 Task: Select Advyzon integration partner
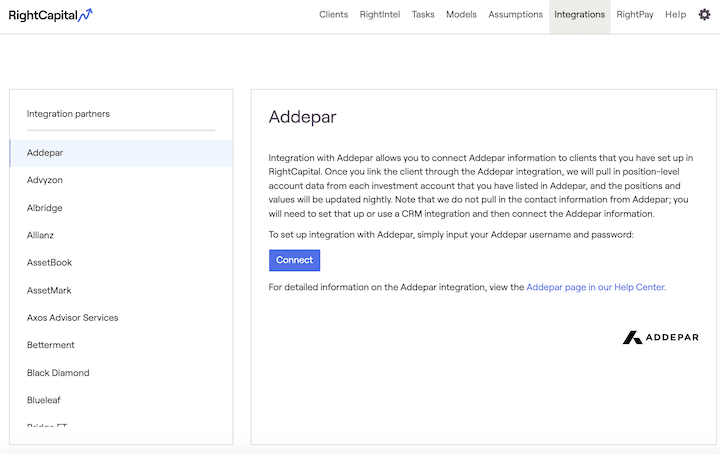[121, 180]
